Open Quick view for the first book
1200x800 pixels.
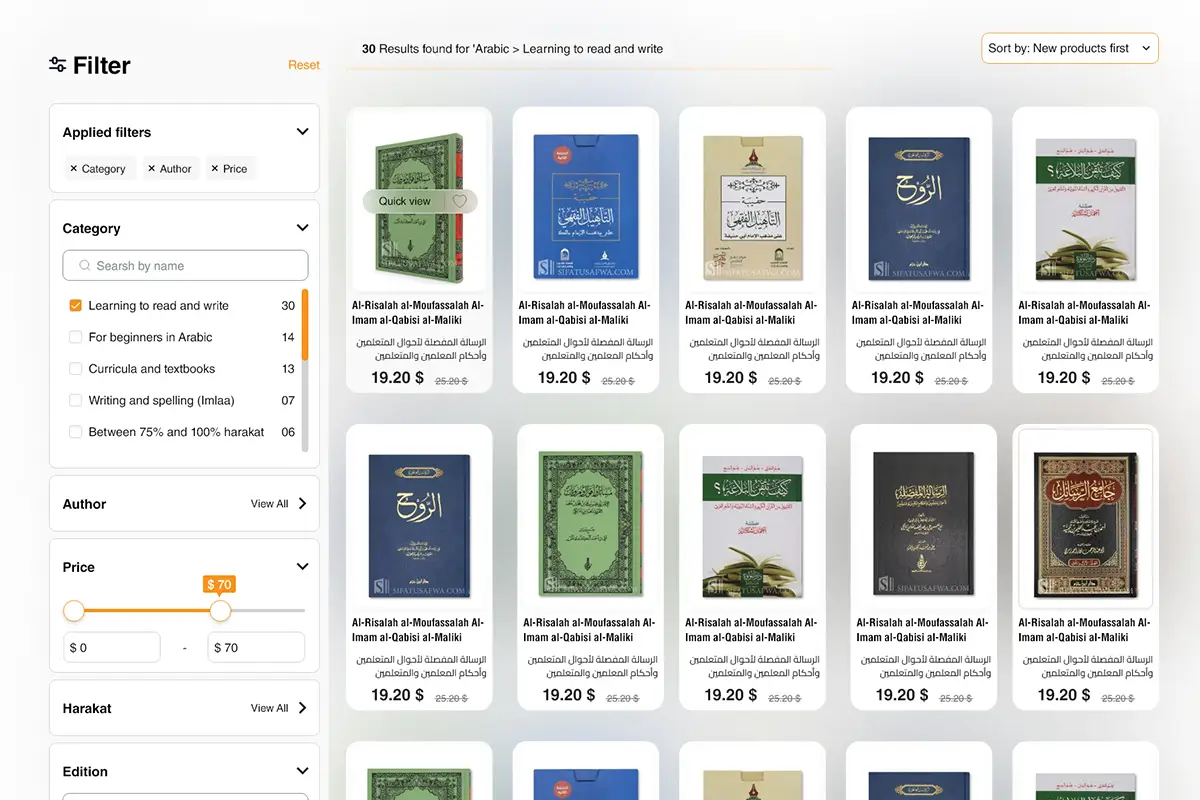tap(405, 201)
